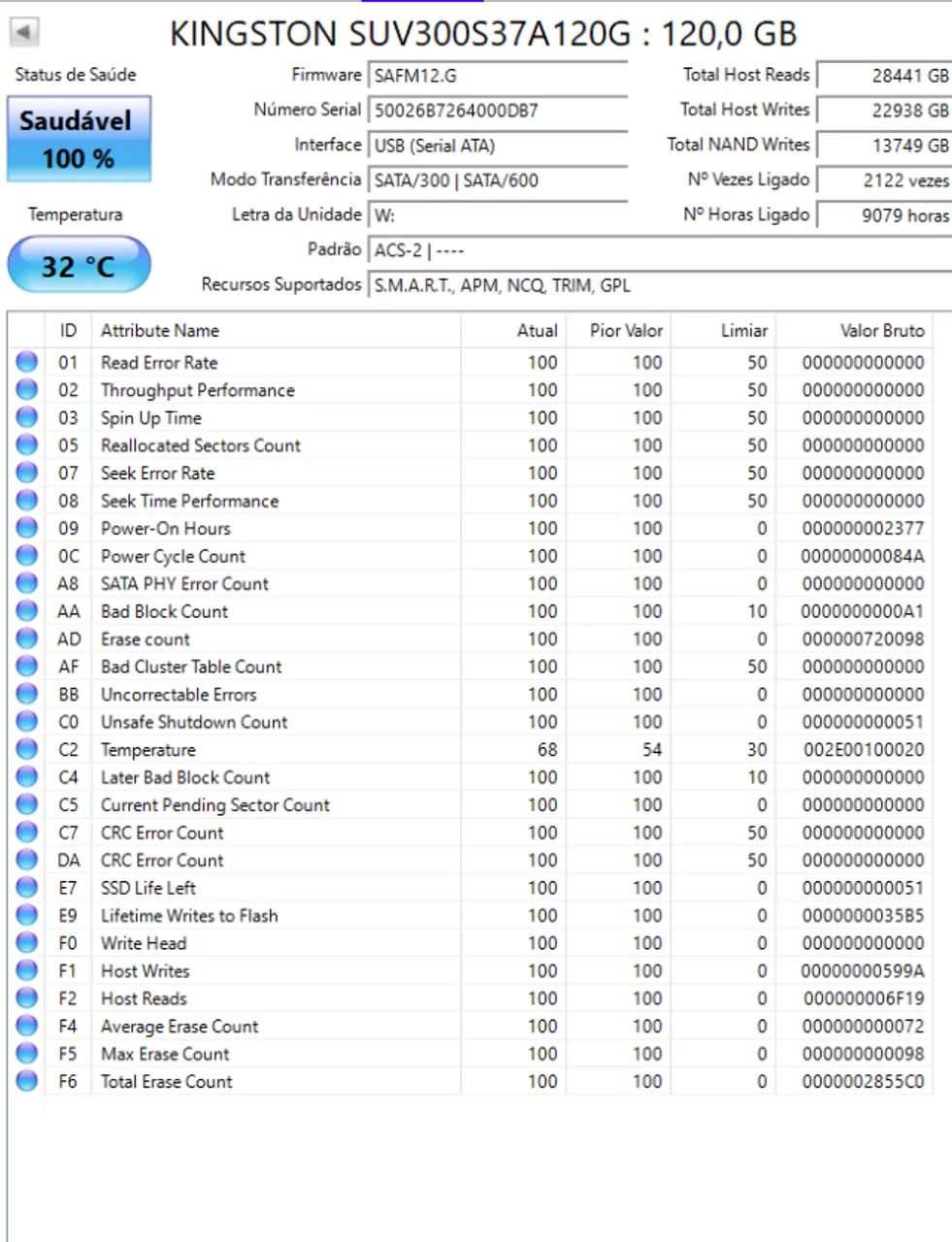952x1242 pixels.
Task: Click the supported features field S.M.A.R.T., APM, NCQ
Action: [x=660, y=285]
